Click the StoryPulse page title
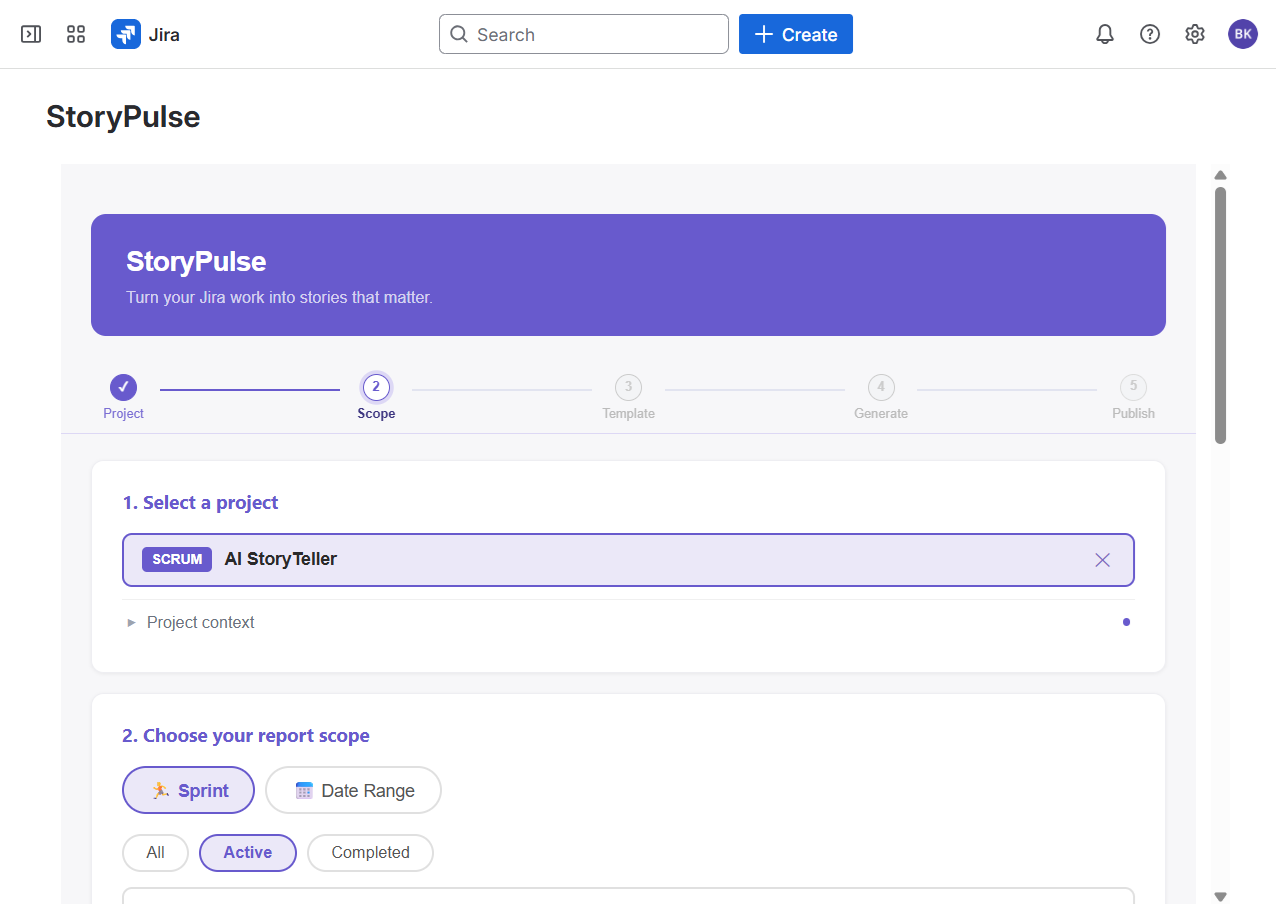 point(123,117)
